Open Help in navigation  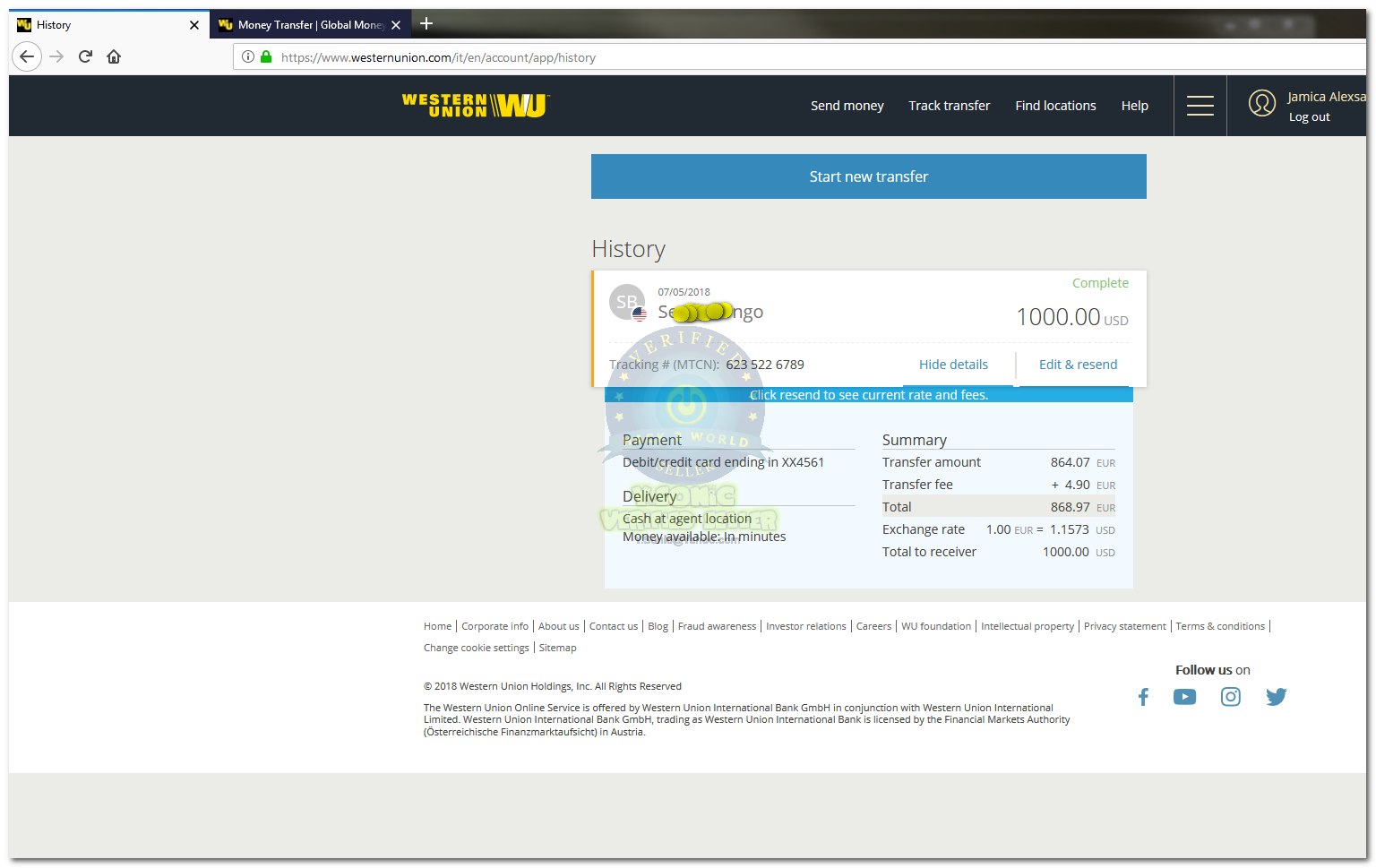(1135, 106)
